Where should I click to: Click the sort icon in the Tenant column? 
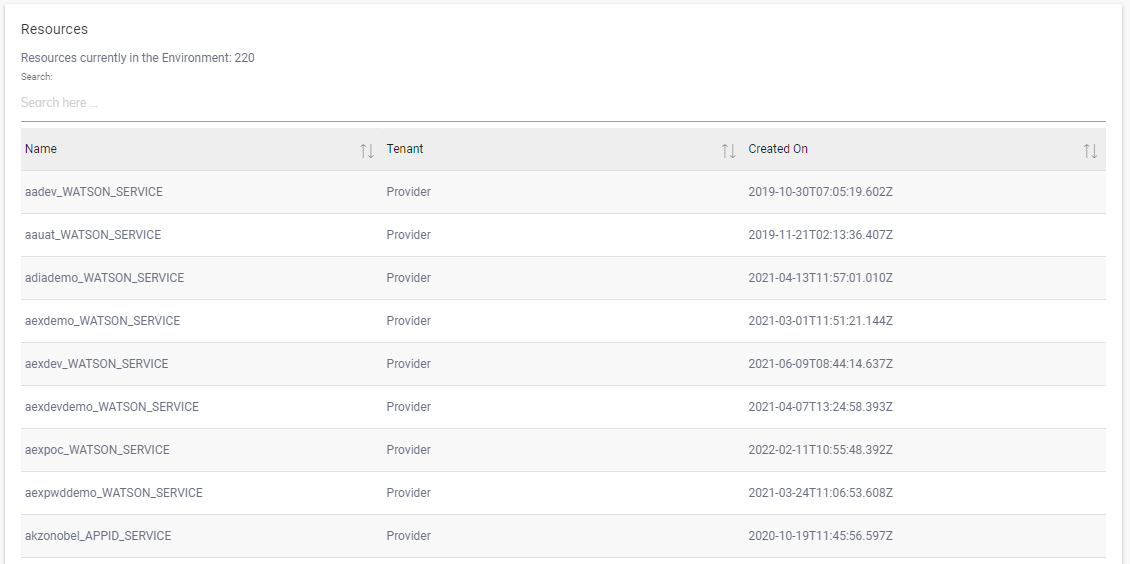(x=729, y=151)
